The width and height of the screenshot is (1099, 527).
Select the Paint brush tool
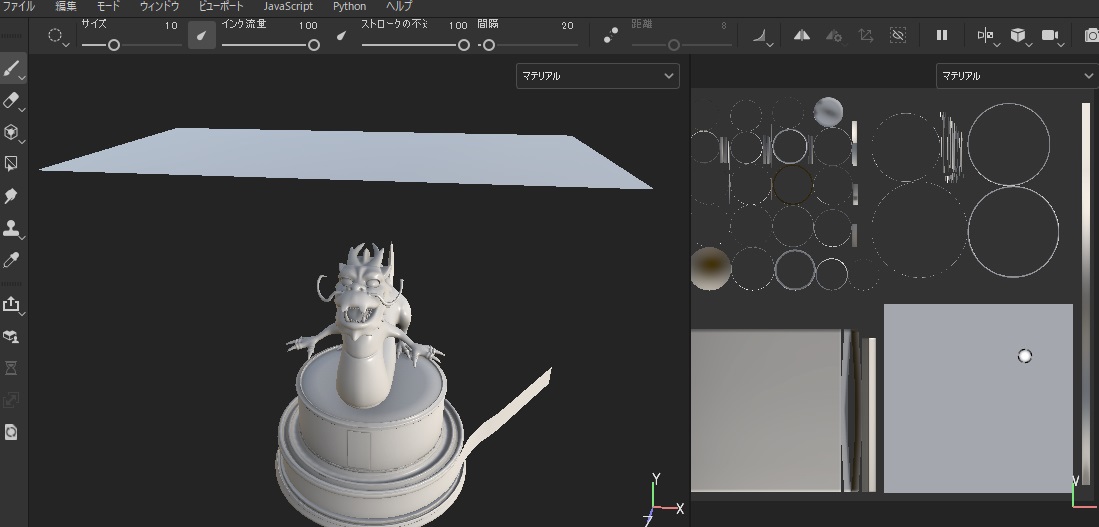pyautogui.click(x=11, y=69)
